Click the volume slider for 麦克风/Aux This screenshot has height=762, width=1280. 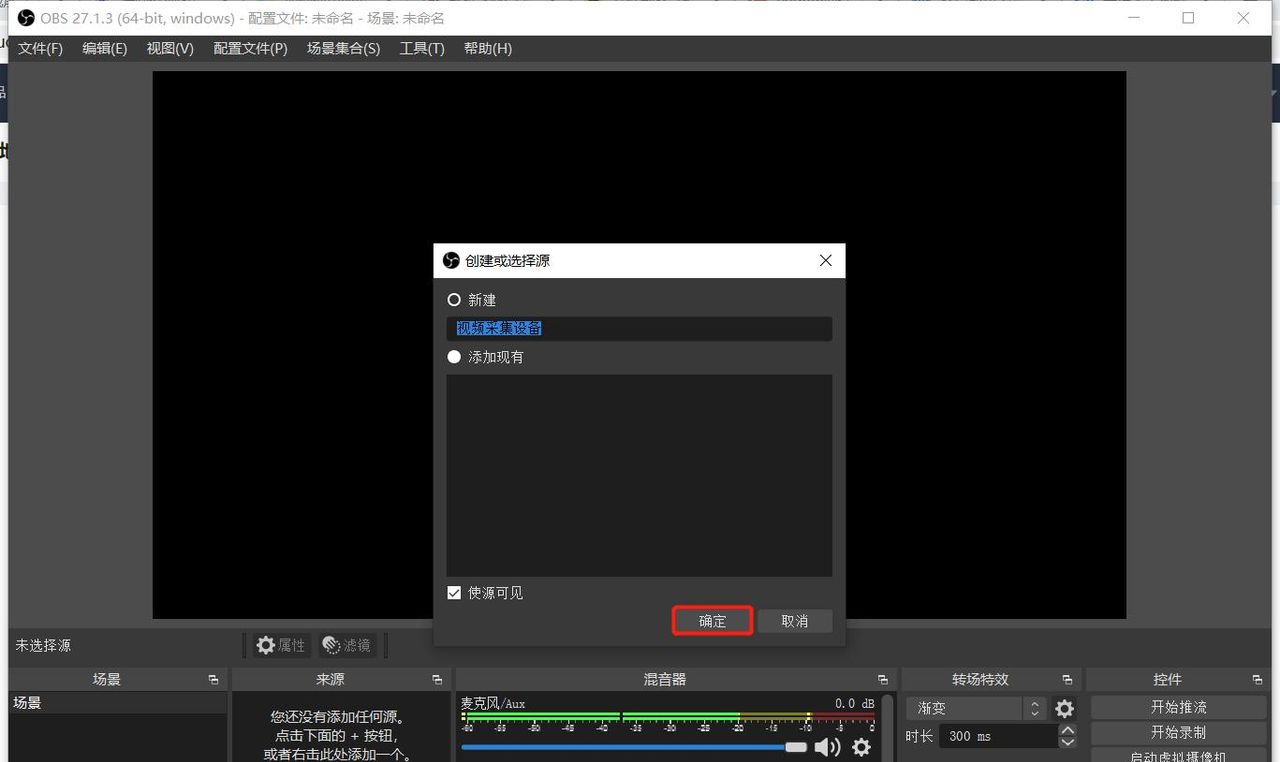(634, 747)
